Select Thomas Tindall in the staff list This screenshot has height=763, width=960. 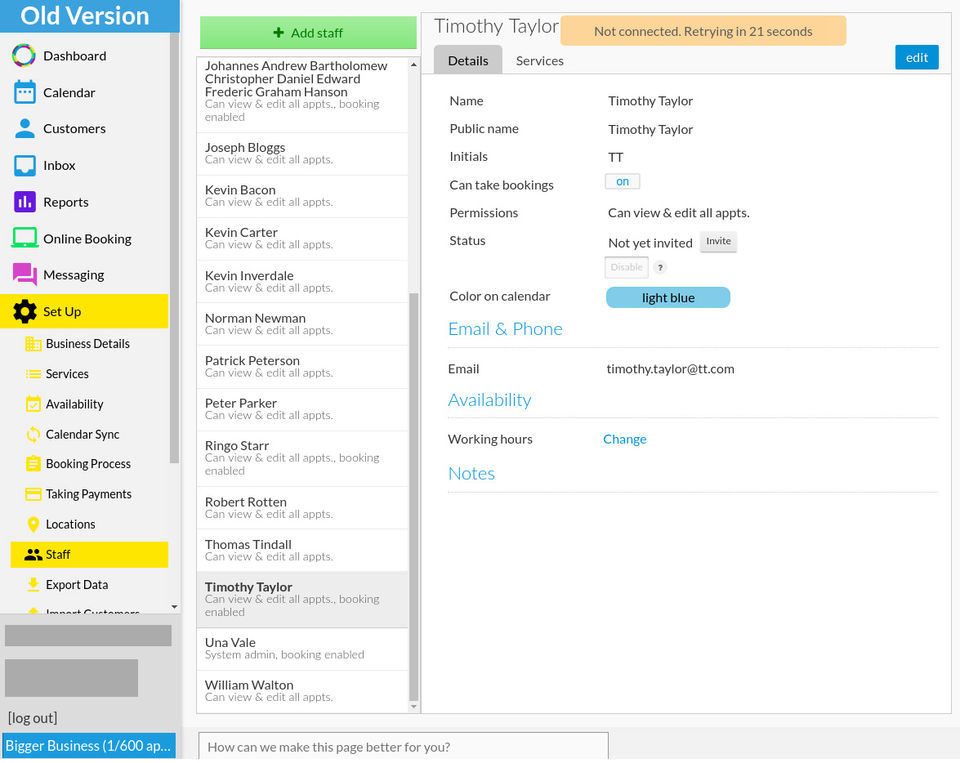(302, 551)
